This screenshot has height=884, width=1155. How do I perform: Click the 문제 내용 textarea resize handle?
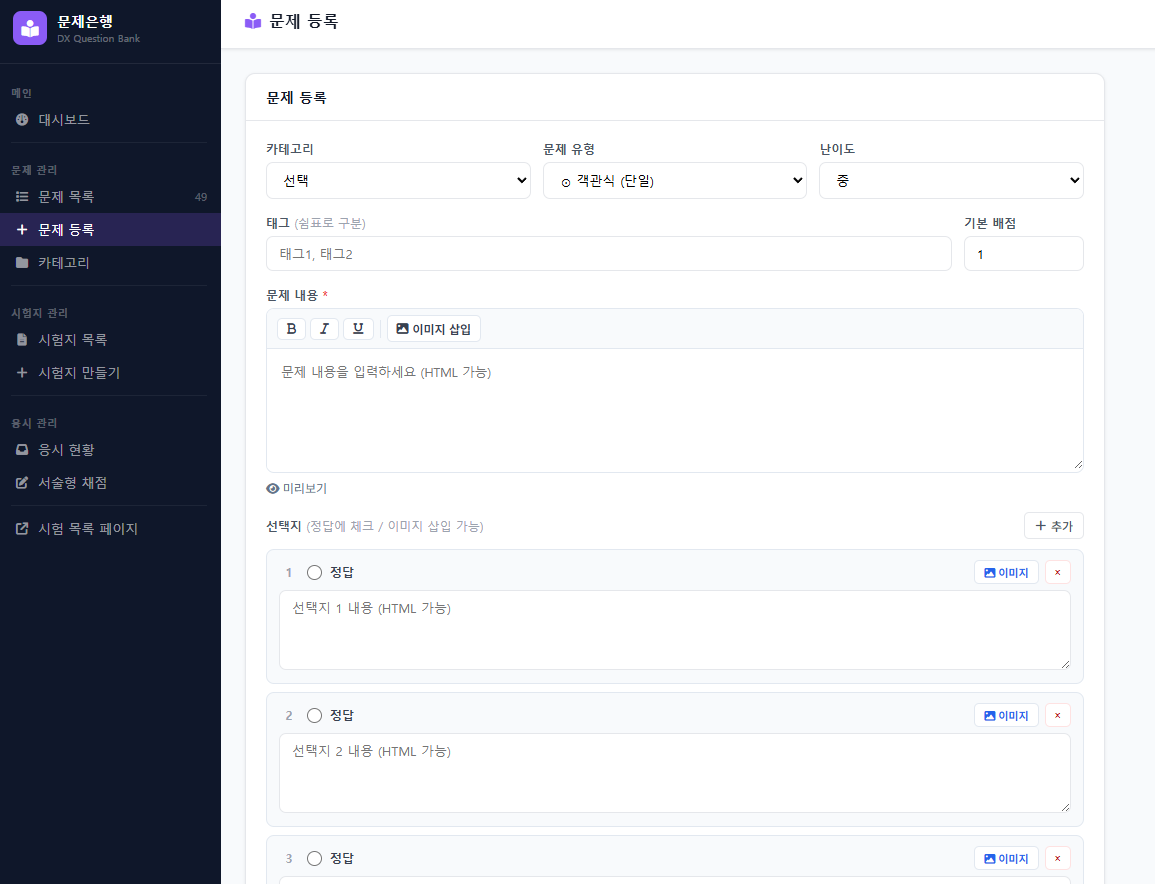(1078, 465)
